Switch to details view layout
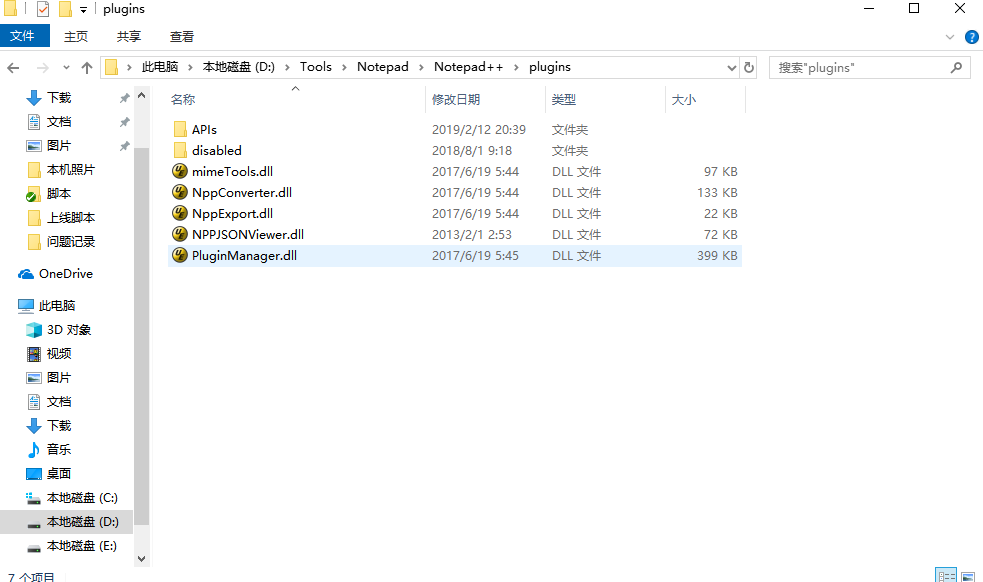 945,576
